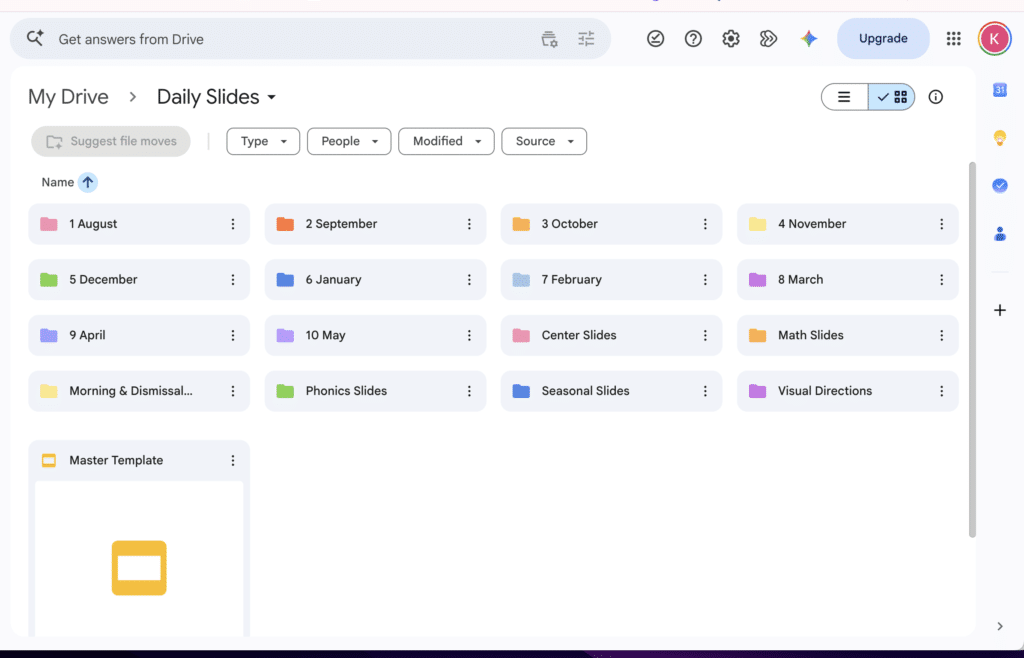1024x658 pixels.
Task: Open the Master Template thumbnail preview
Action: 139,559
